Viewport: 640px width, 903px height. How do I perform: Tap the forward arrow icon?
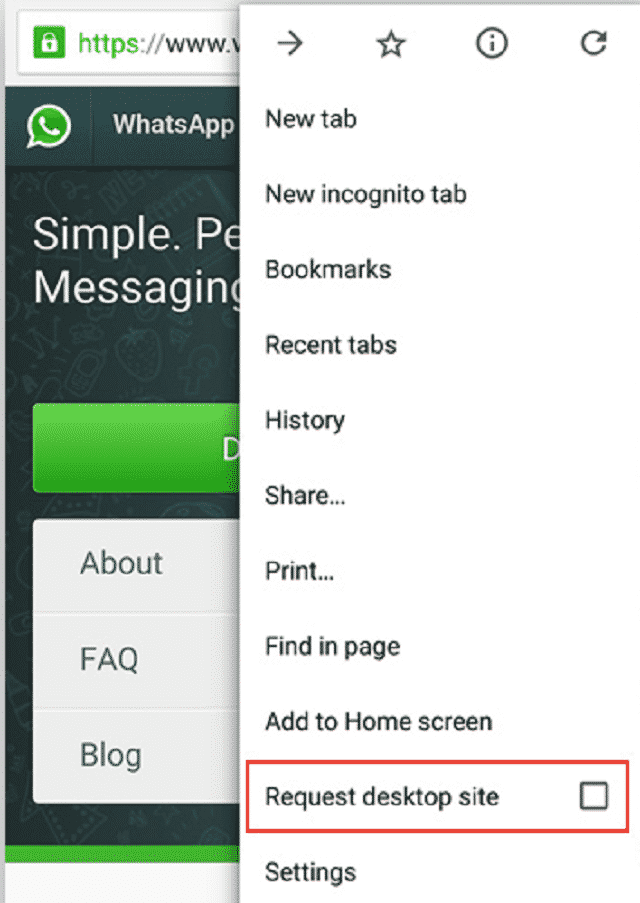pos(290,43)
